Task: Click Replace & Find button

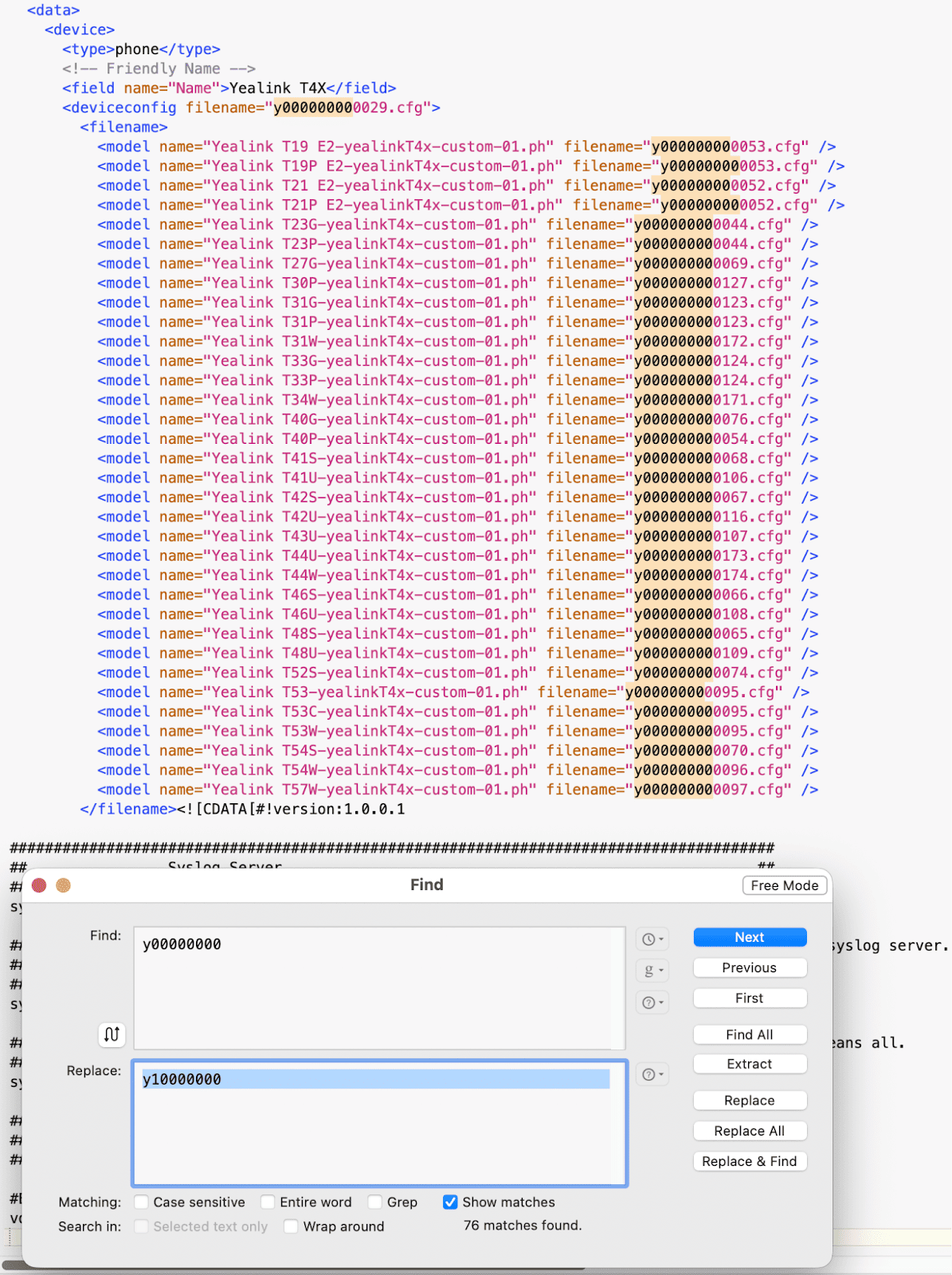Action: [750, 1161]
